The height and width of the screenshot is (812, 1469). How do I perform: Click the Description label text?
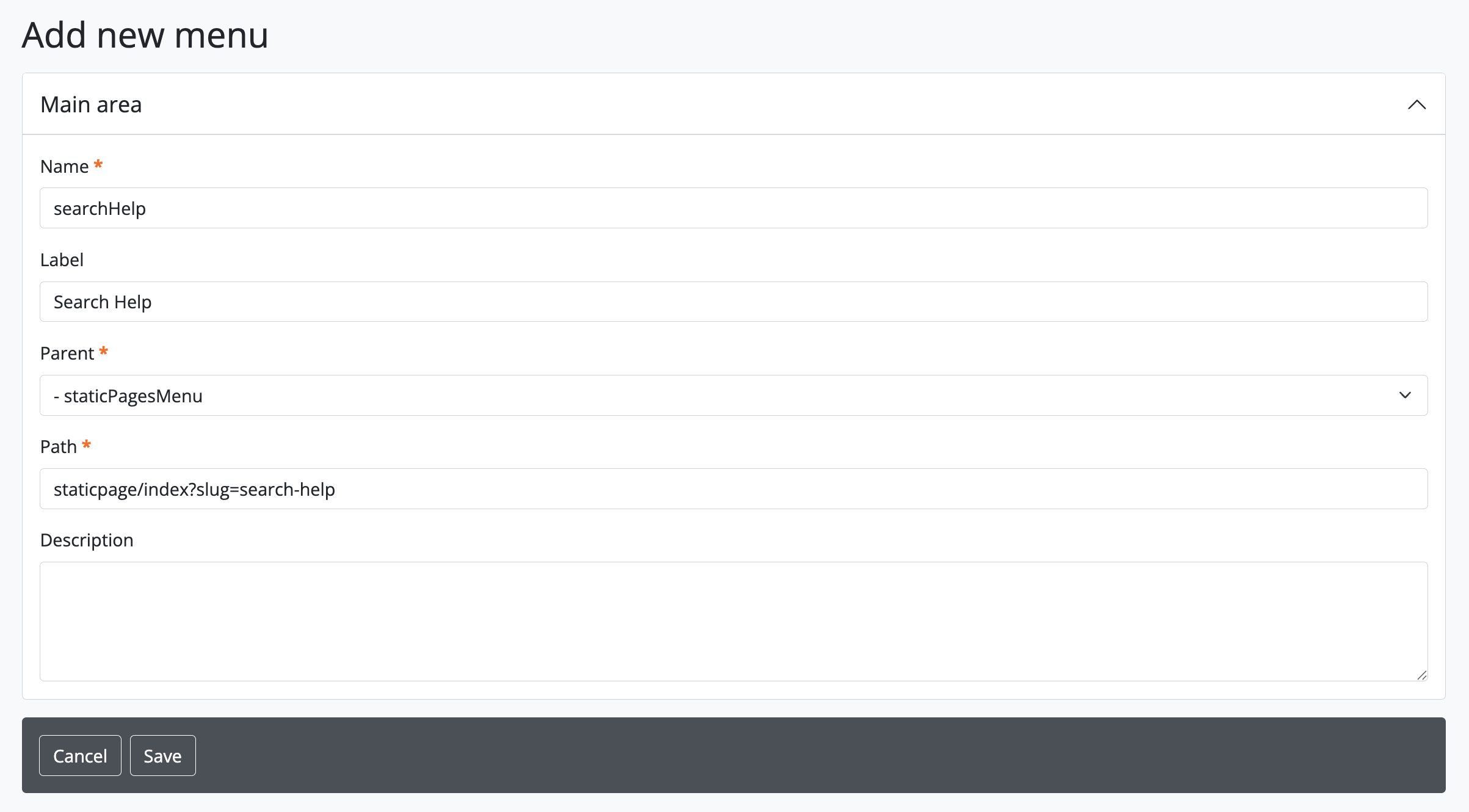click(87, 540)
